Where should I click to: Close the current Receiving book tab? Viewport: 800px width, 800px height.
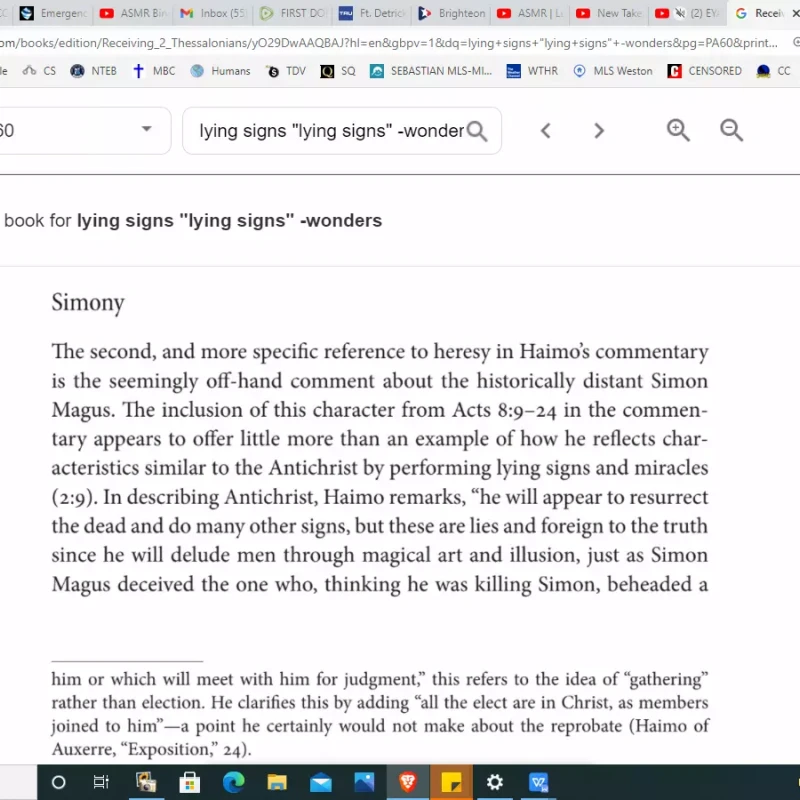795,13
